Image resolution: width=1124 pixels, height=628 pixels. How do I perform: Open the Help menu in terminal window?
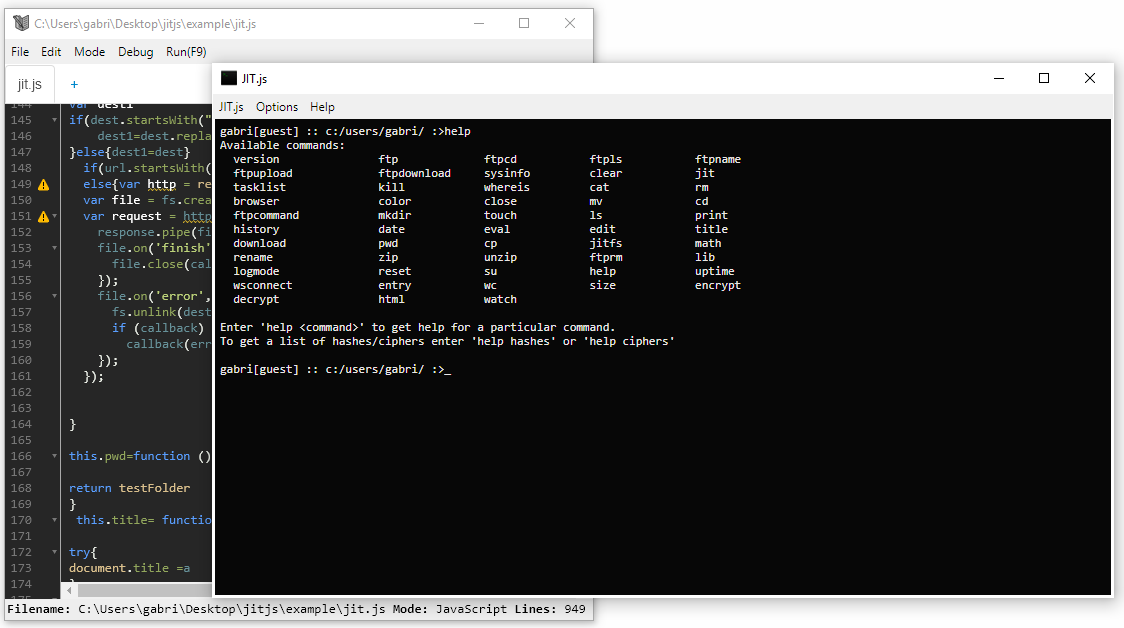point(322,107)
